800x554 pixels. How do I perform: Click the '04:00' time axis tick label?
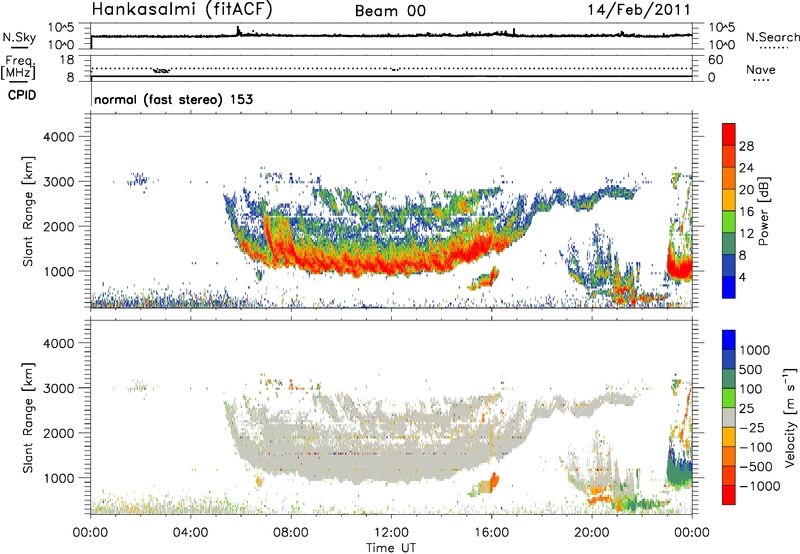pos(191,533)
